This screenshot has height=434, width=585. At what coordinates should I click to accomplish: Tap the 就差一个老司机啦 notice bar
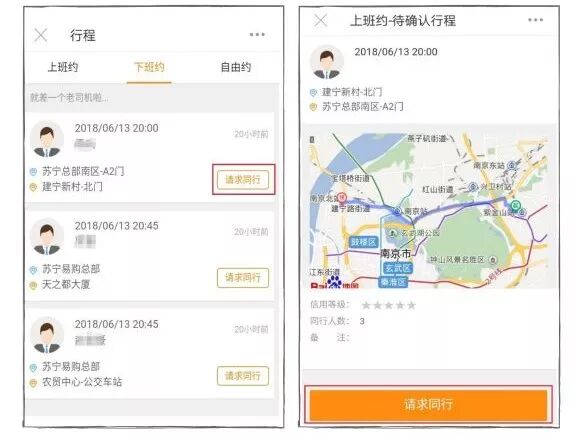click(x=152, y=98)
